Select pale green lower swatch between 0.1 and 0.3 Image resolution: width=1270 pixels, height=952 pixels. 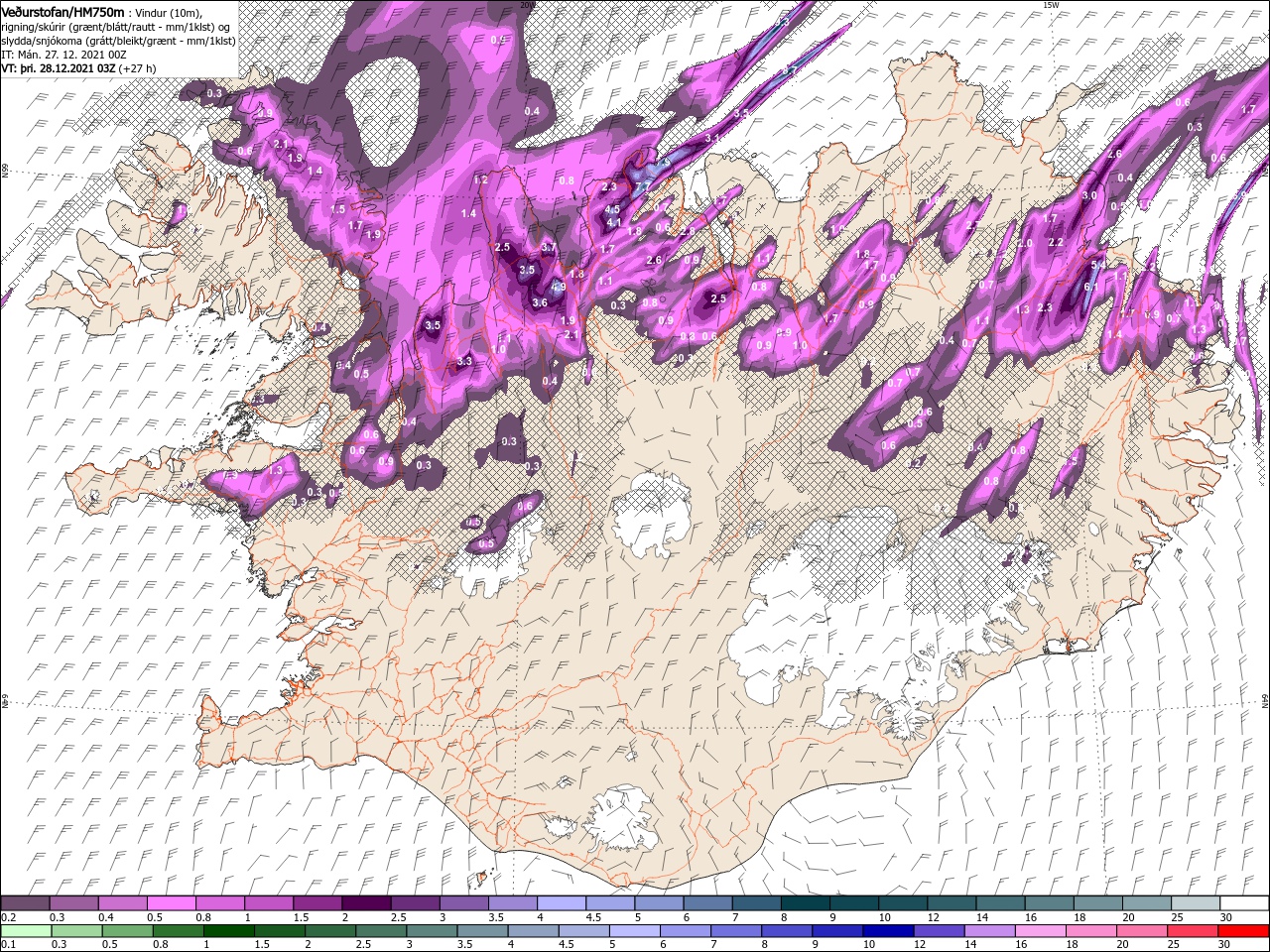point(25,931)
